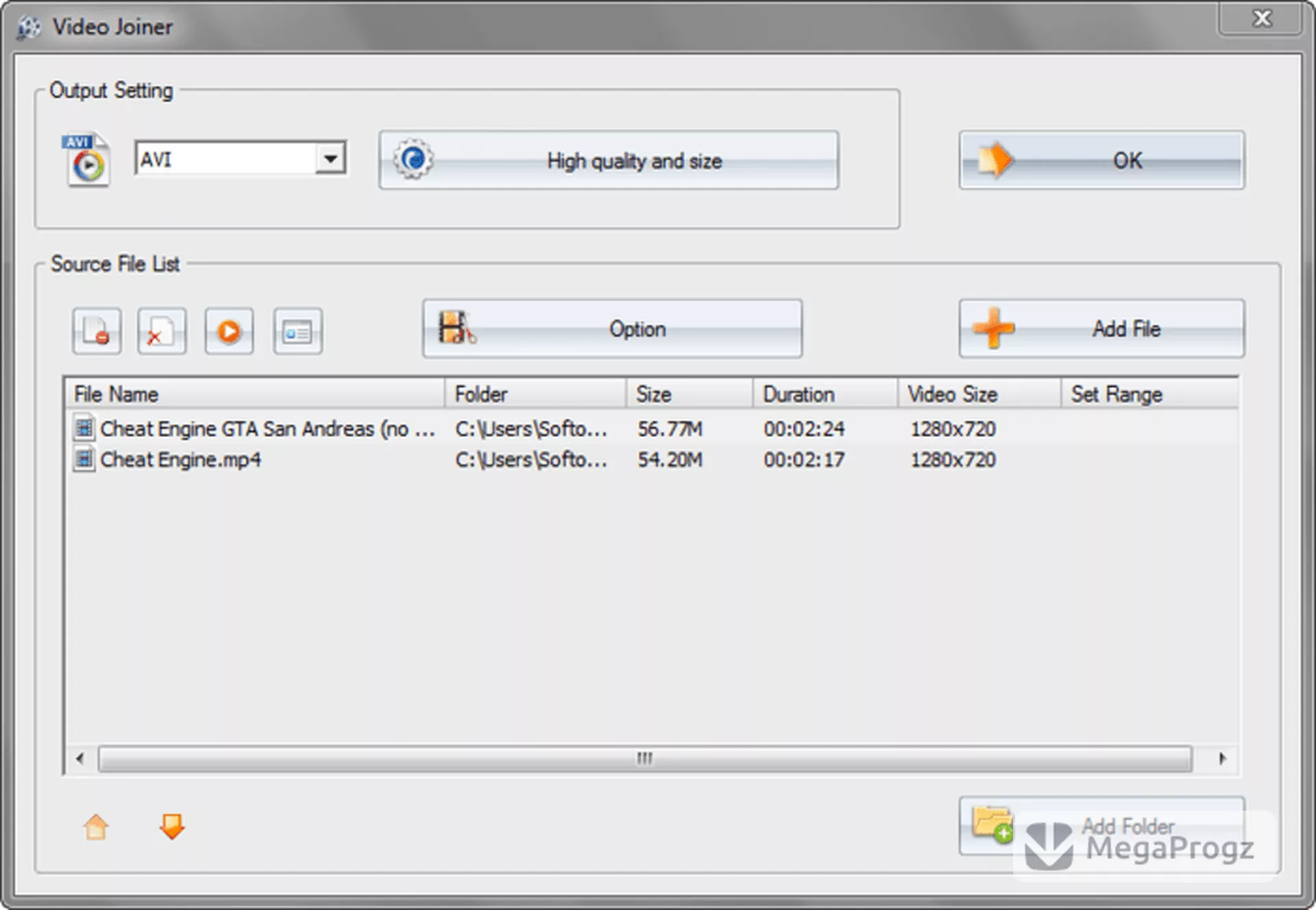This screenshot has width=1316, height=910.
Task: Move selected file up with orange up arrow
Action: tap(96, 826)
